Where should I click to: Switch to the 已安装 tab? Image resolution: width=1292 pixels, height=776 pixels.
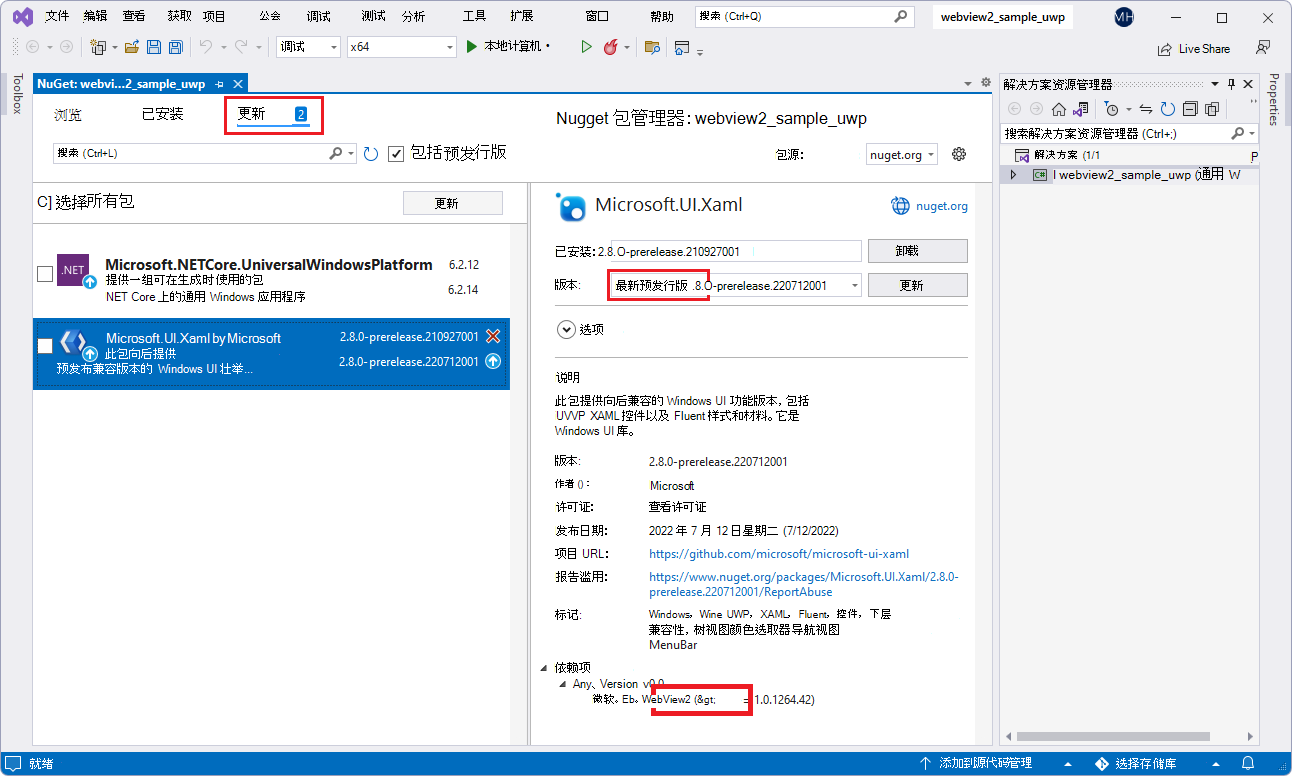[162, 114]
